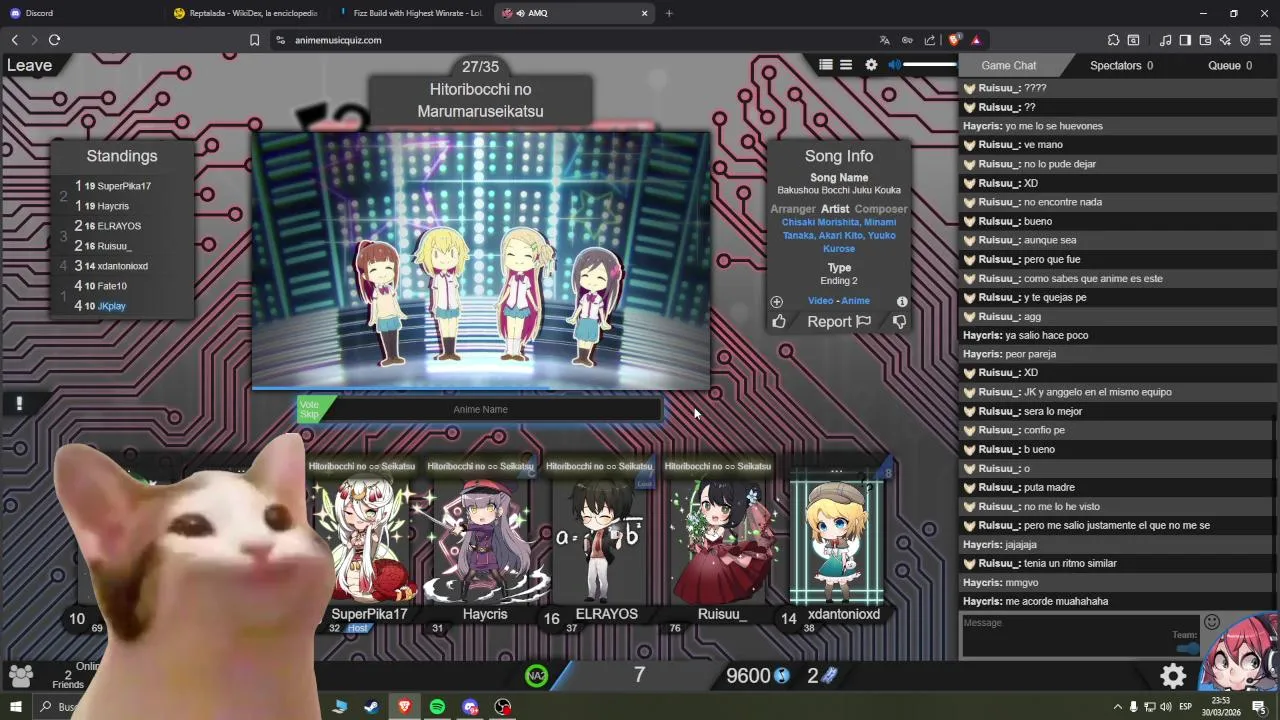The height and width of the screenshot is (720, 1280).
Task: Switch to Arranger credits tab
Action: pos(793,209)
